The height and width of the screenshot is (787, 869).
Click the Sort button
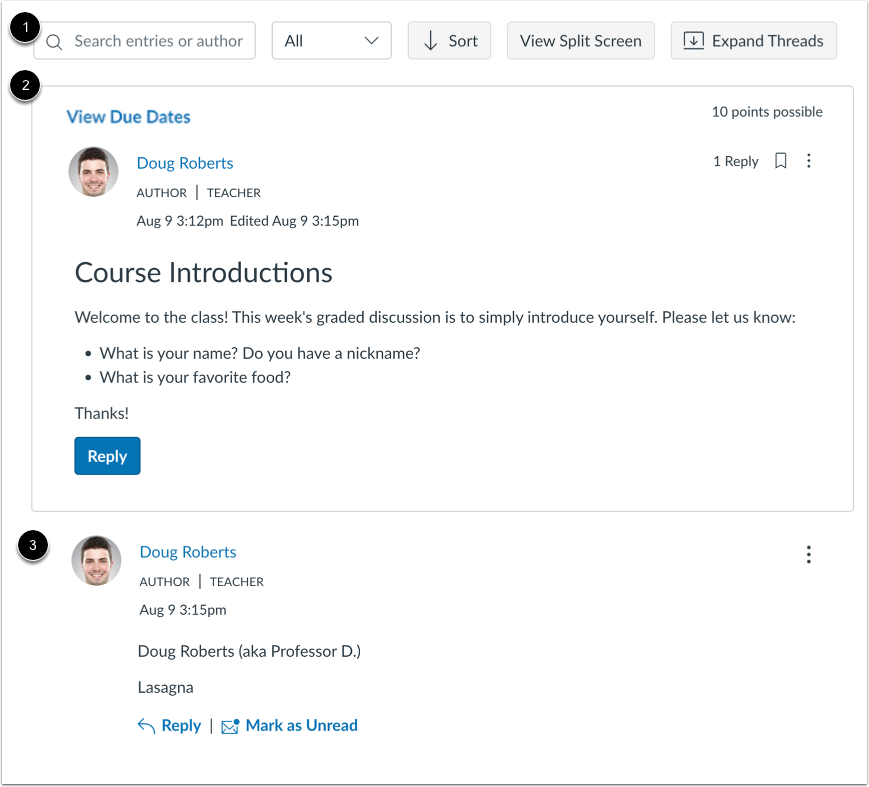[x=449, y=41]
